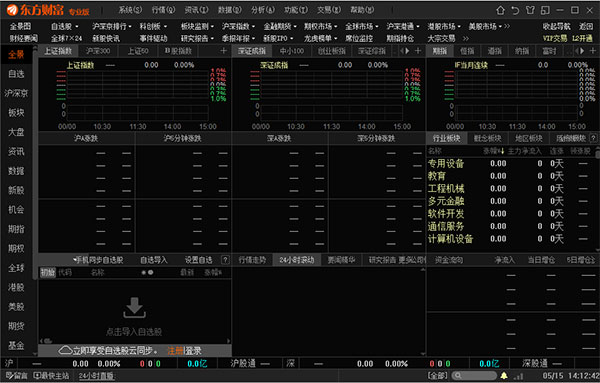The image size is (600, 383).
Task: Open the 分析(A) menu
Action: tap(262, 10)
